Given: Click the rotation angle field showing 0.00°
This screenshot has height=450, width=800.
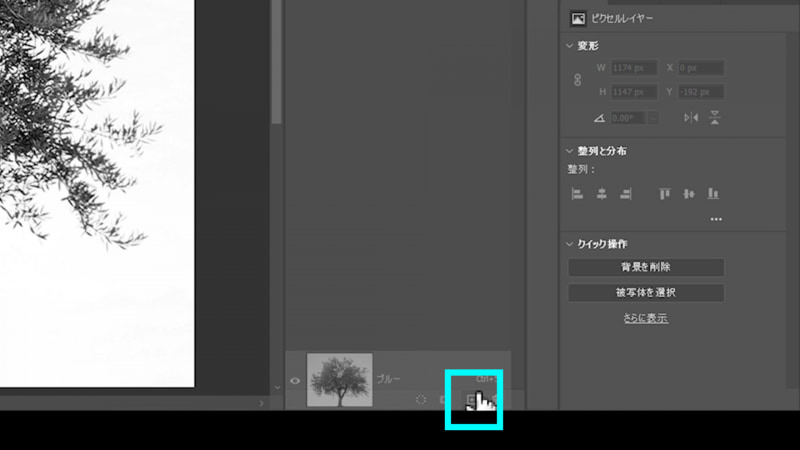Looking at the screenshot, I should coord(628,118).
